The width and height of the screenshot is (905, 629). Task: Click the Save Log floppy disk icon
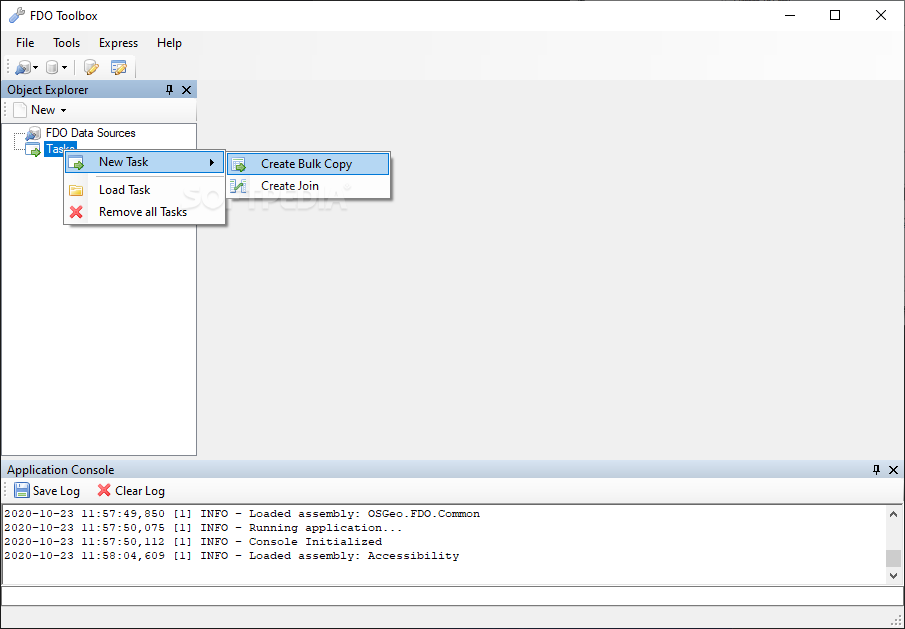(21, 491)
